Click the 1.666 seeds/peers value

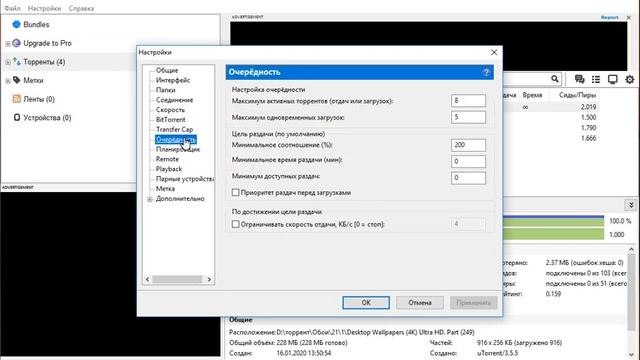[589, 138]
